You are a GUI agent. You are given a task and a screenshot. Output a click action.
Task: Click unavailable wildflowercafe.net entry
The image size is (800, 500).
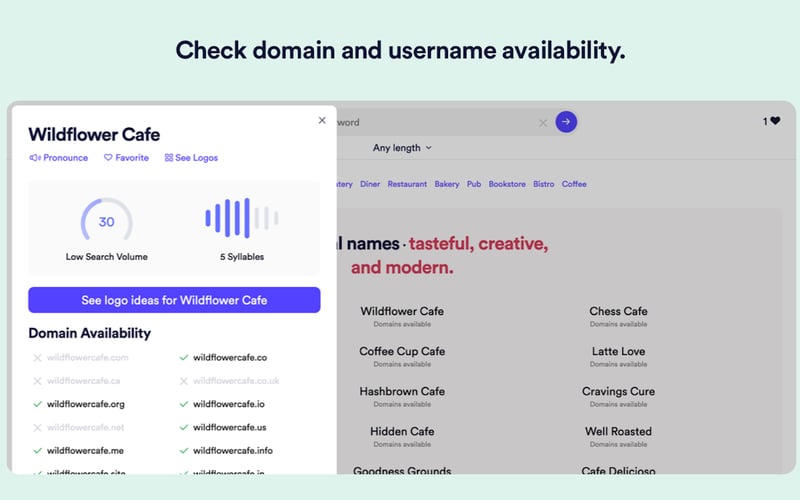86,428
